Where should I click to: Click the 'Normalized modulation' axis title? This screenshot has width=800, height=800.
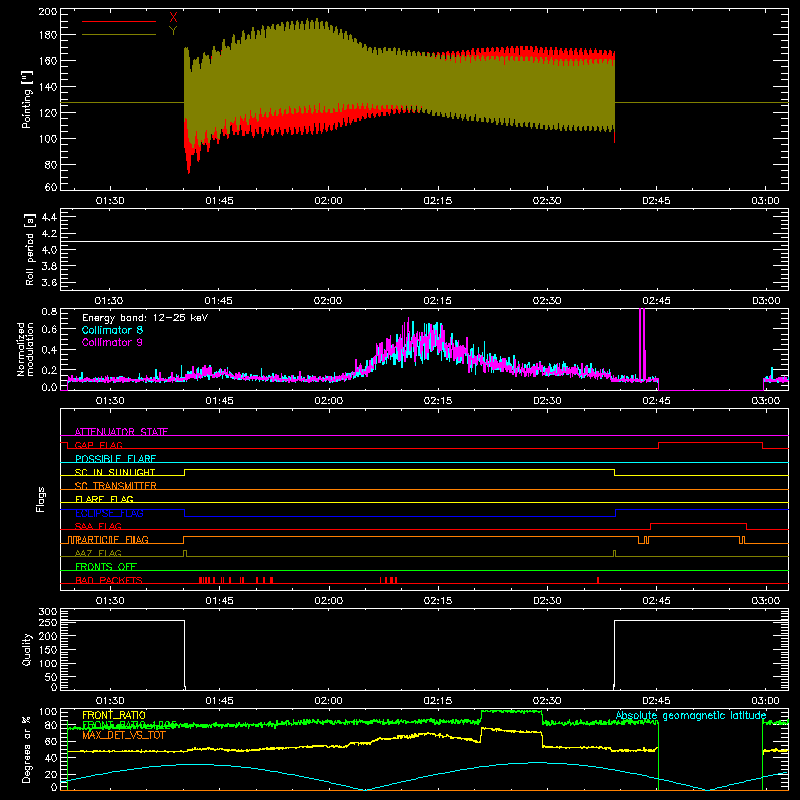pos(25,349)
